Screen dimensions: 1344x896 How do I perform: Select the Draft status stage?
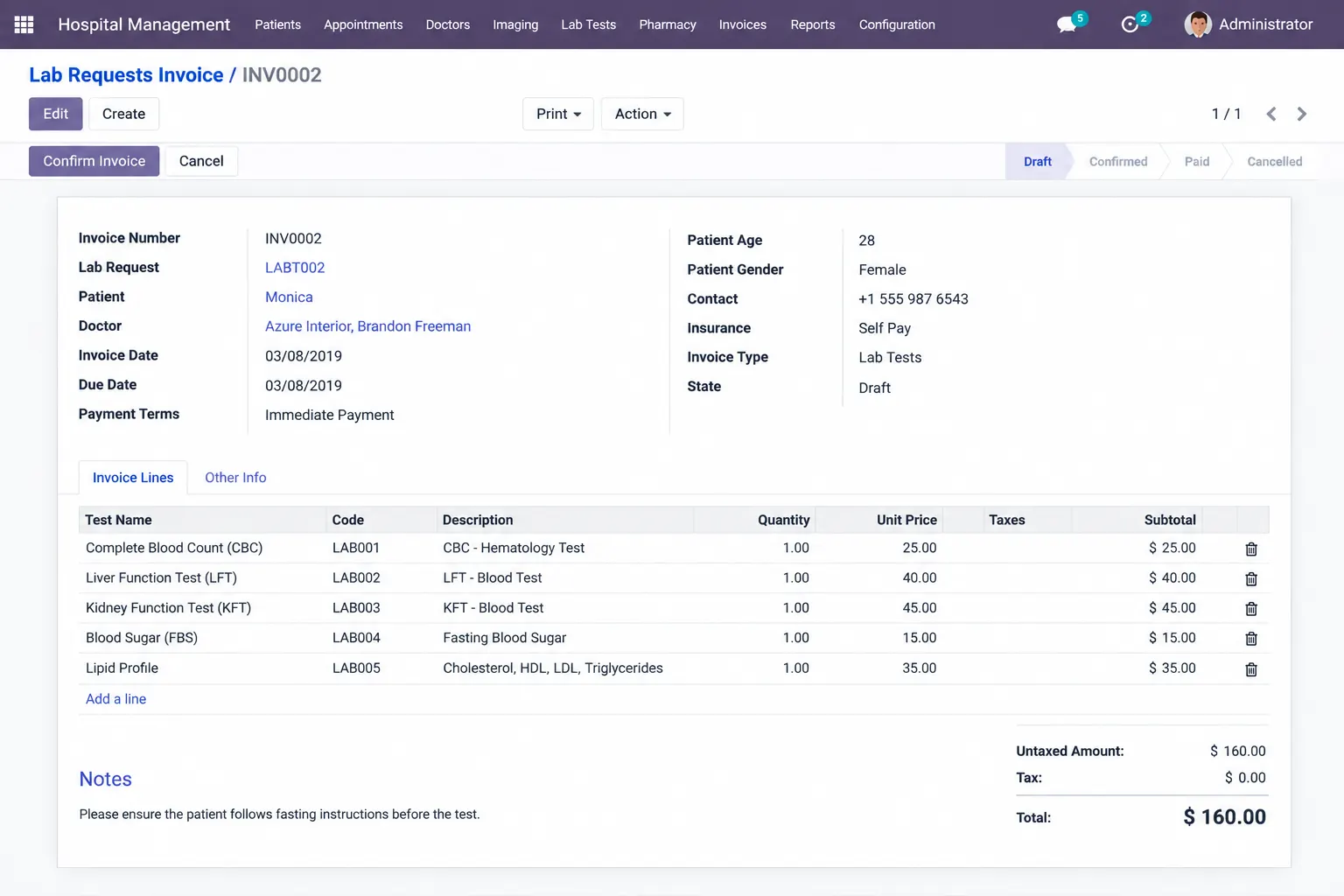pos(1038,162)
